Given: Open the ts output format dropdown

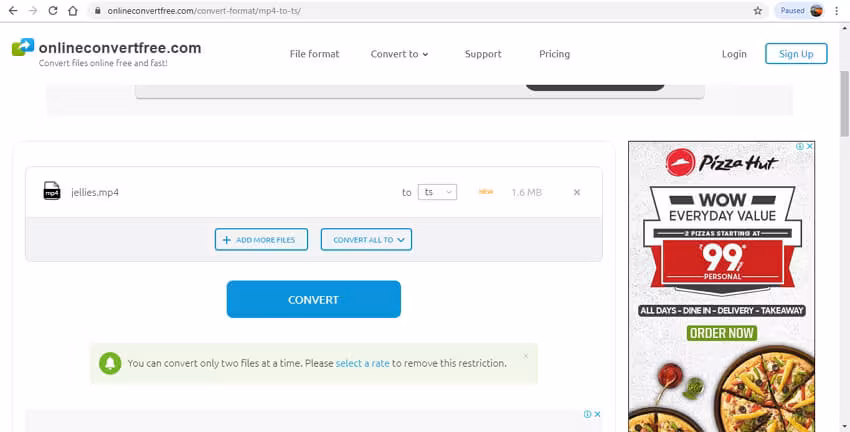Looking at the screenshot, I should 437,192.
